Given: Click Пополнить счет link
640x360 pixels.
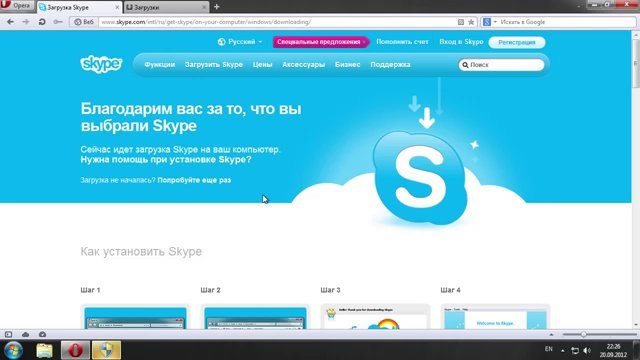Looking at the screenshot, I should [402, 42].
